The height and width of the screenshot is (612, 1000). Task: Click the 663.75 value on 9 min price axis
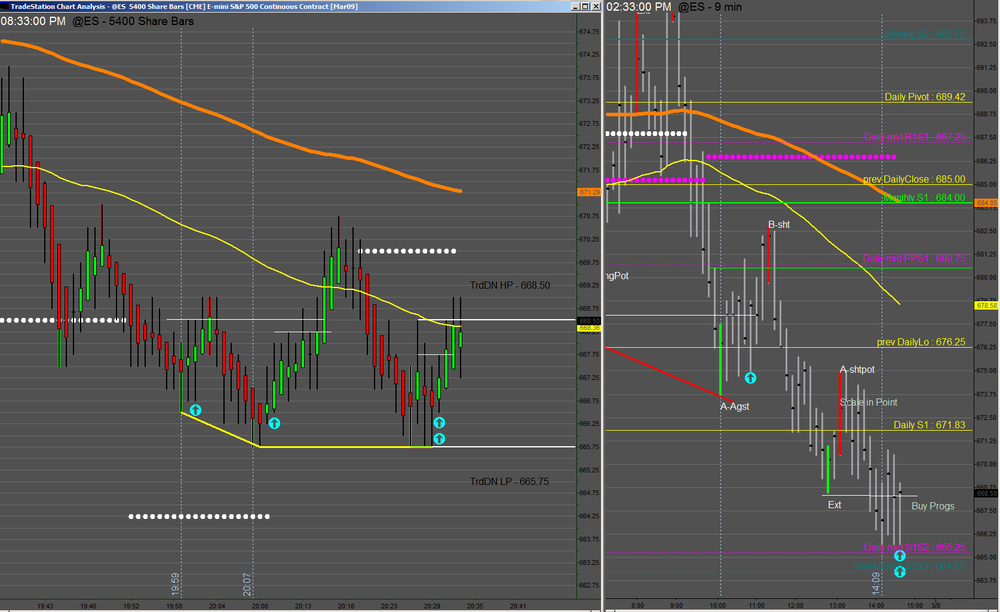point(987,580)
